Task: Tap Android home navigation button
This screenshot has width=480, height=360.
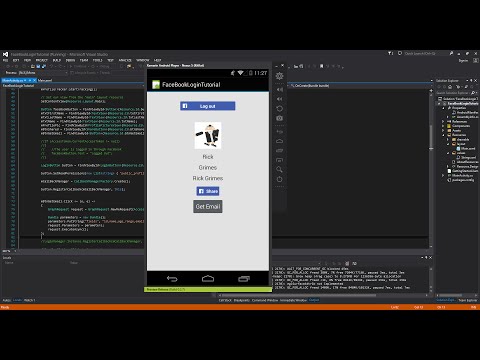Action: [208, 279]
